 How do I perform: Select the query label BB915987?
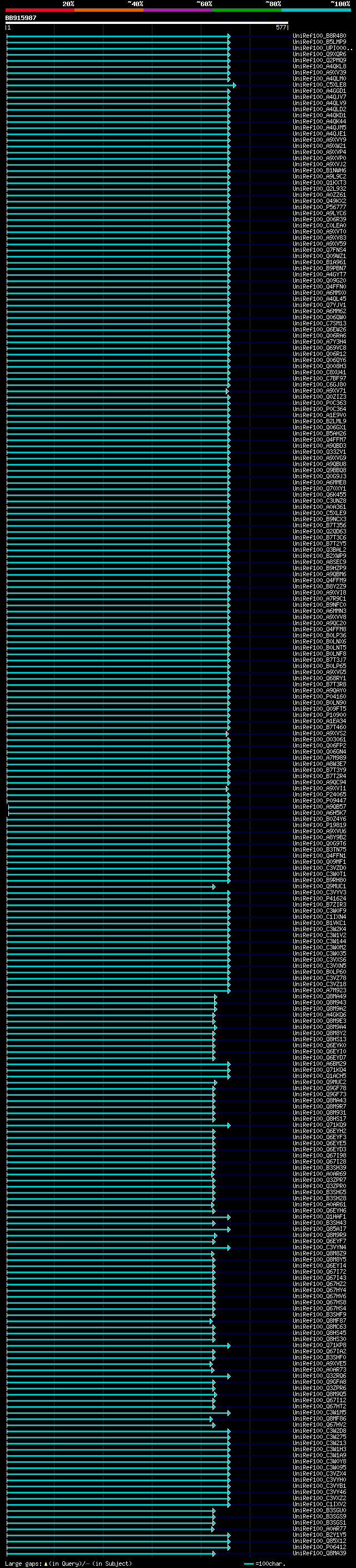[x=21, y=18]
